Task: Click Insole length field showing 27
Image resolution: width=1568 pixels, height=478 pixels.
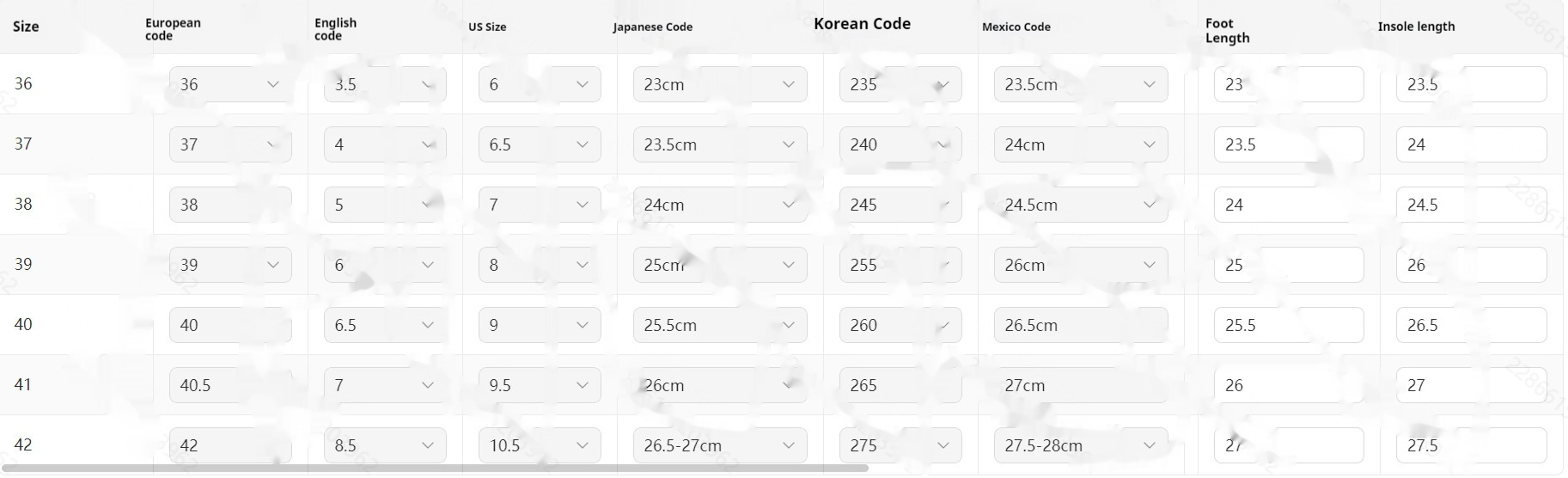Action: (x=1472, y=385)
